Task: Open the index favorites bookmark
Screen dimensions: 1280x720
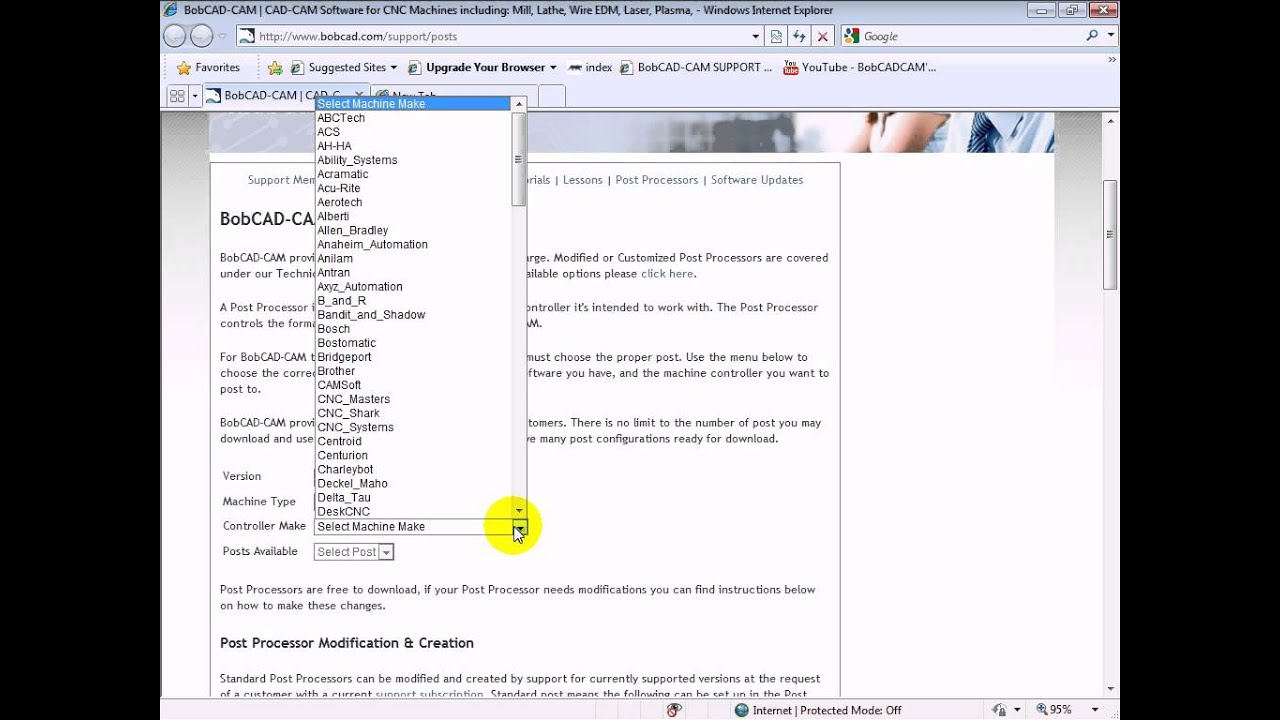Action: coord(590,67)
